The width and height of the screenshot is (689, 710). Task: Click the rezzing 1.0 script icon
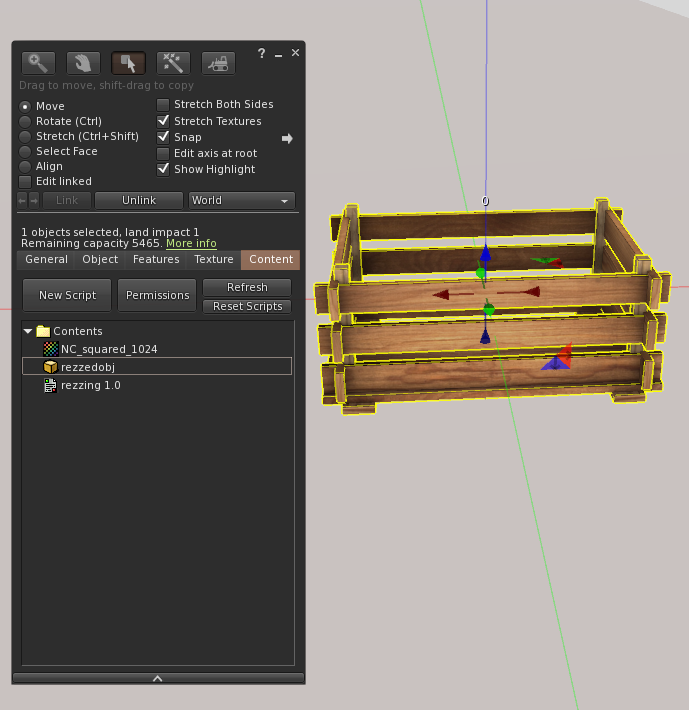pos(50,385)
